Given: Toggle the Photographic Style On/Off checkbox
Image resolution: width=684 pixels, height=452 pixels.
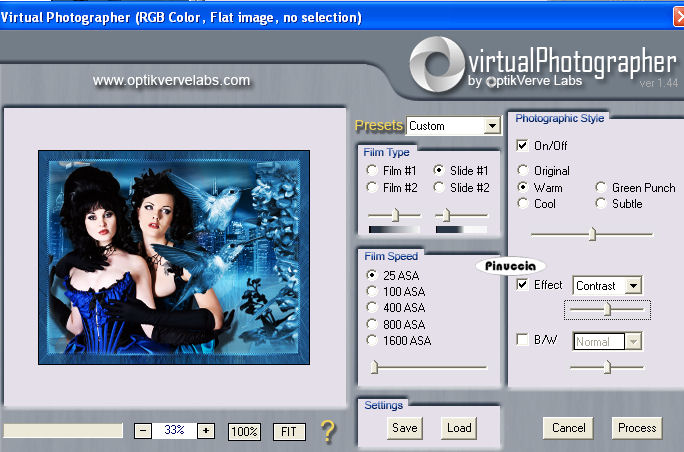Looking at the screenshot, I should click(x=522, y=145).
